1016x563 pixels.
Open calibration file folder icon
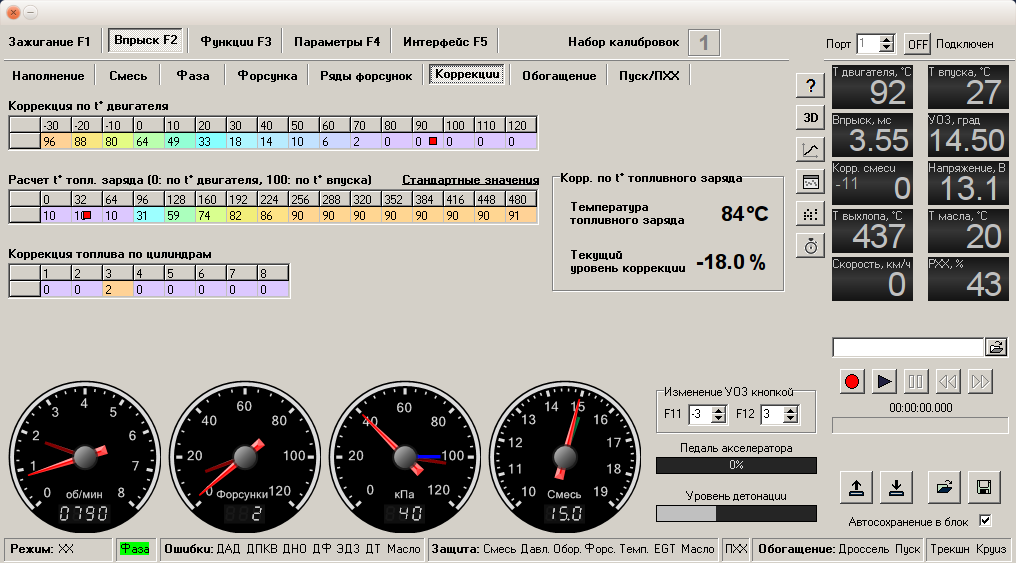pos(944,488)
